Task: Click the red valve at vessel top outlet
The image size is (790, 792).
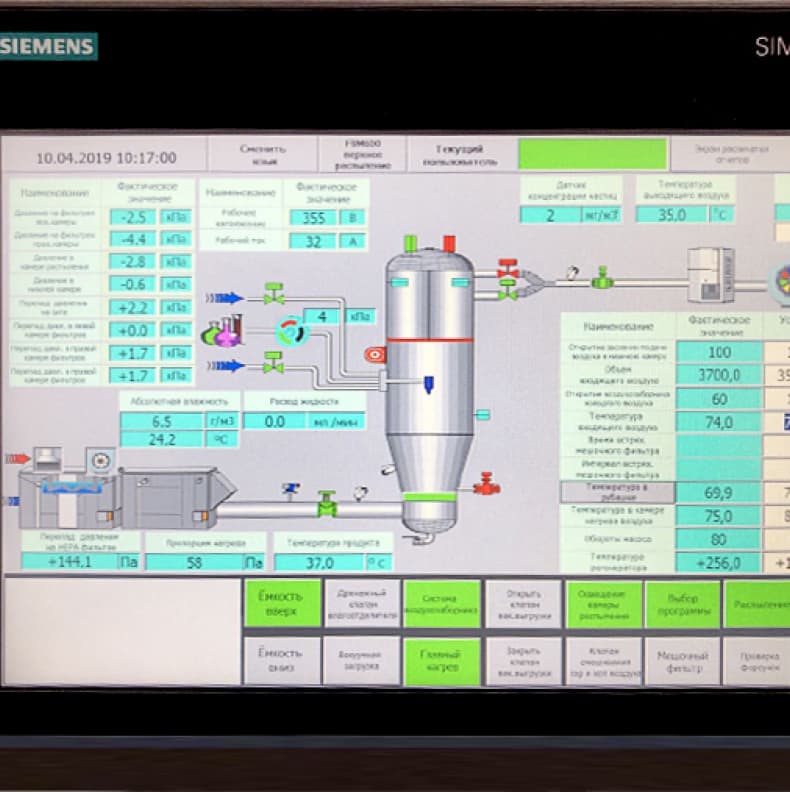Action: coord(508,269)
